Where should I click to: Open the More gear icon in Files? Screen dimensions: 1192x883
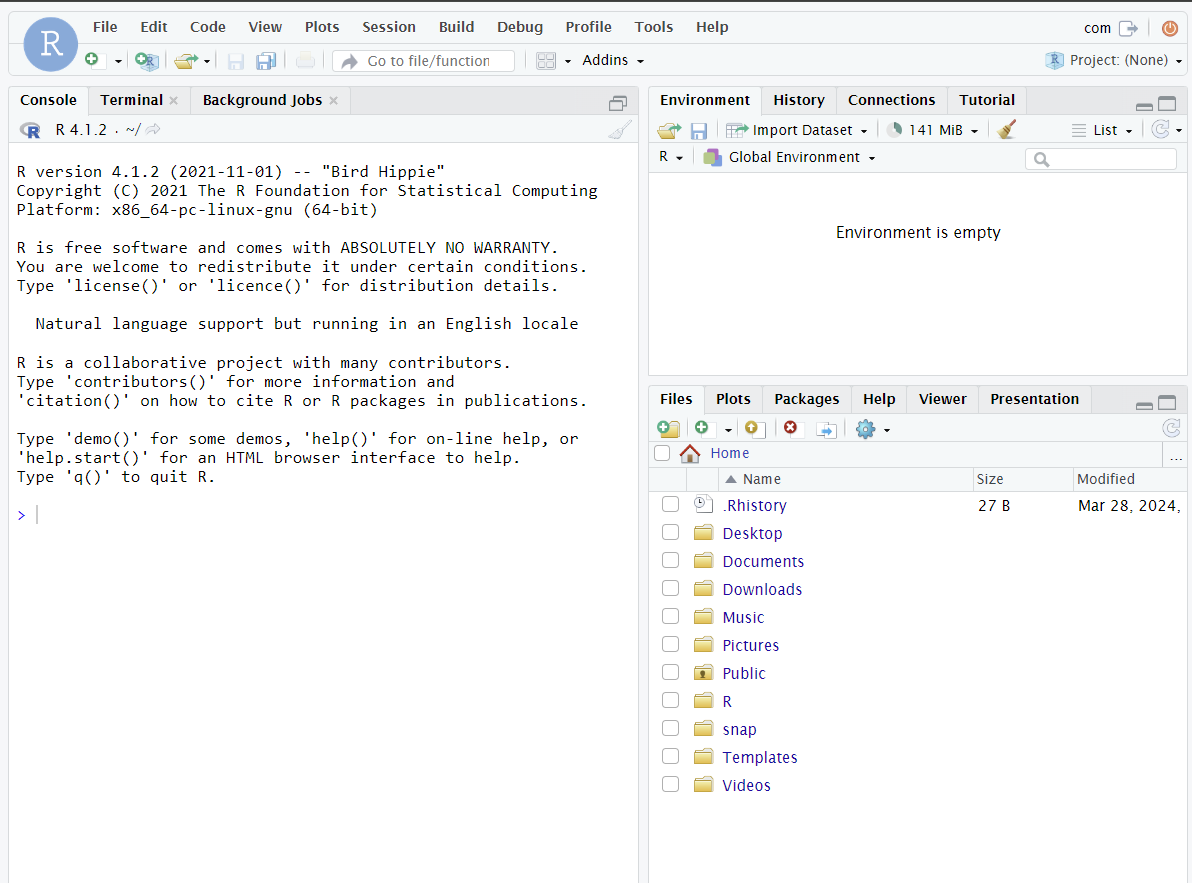tap(865, 429)
